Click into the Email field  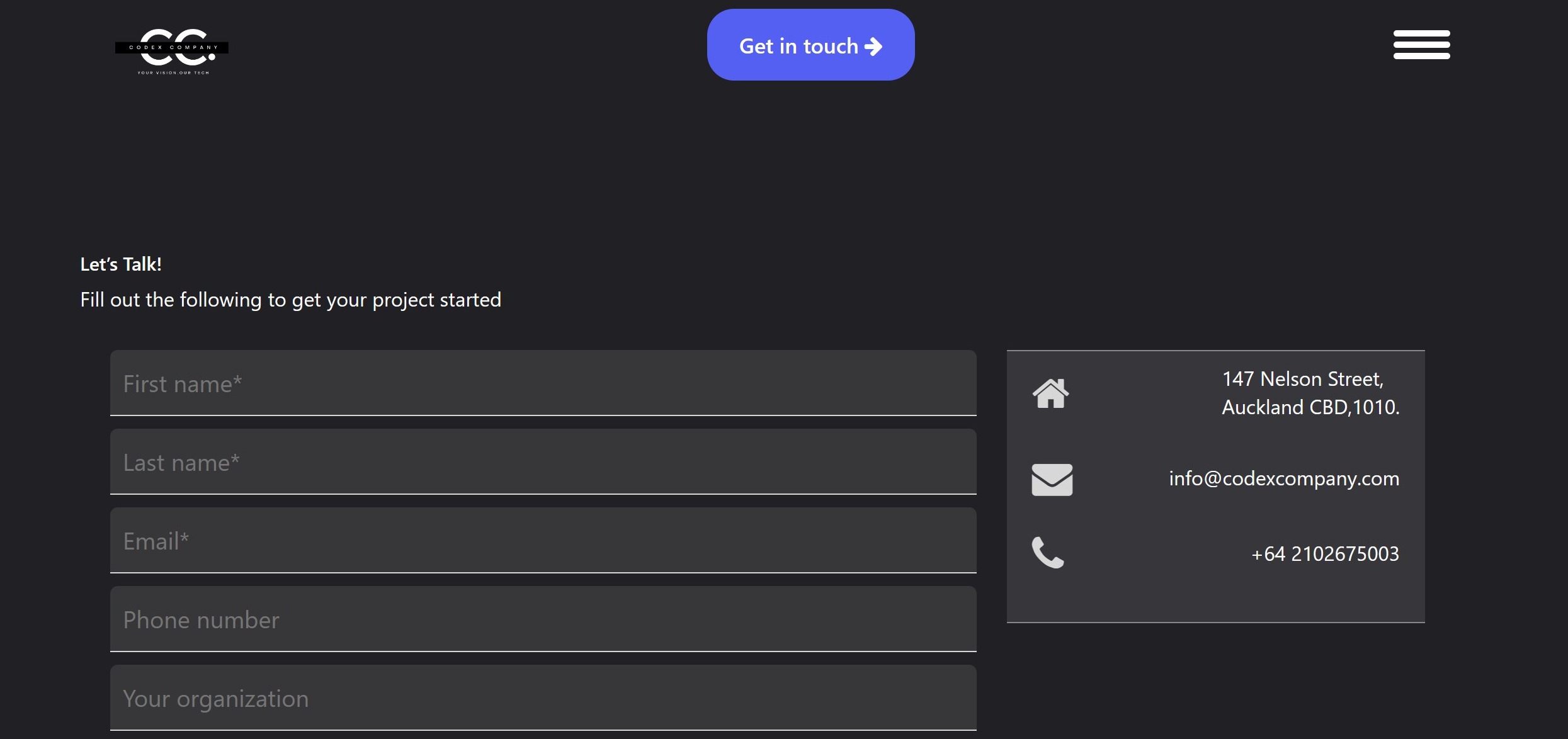tap(543, 541)
